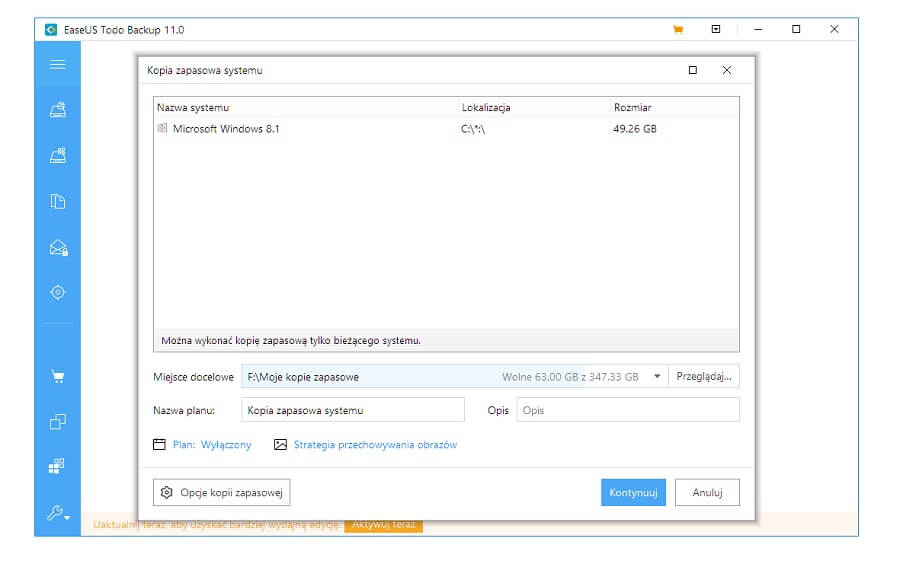
Task: Click the Windows icon beside Microsoft Windows 8.1
Action: (x=162, y=129)
